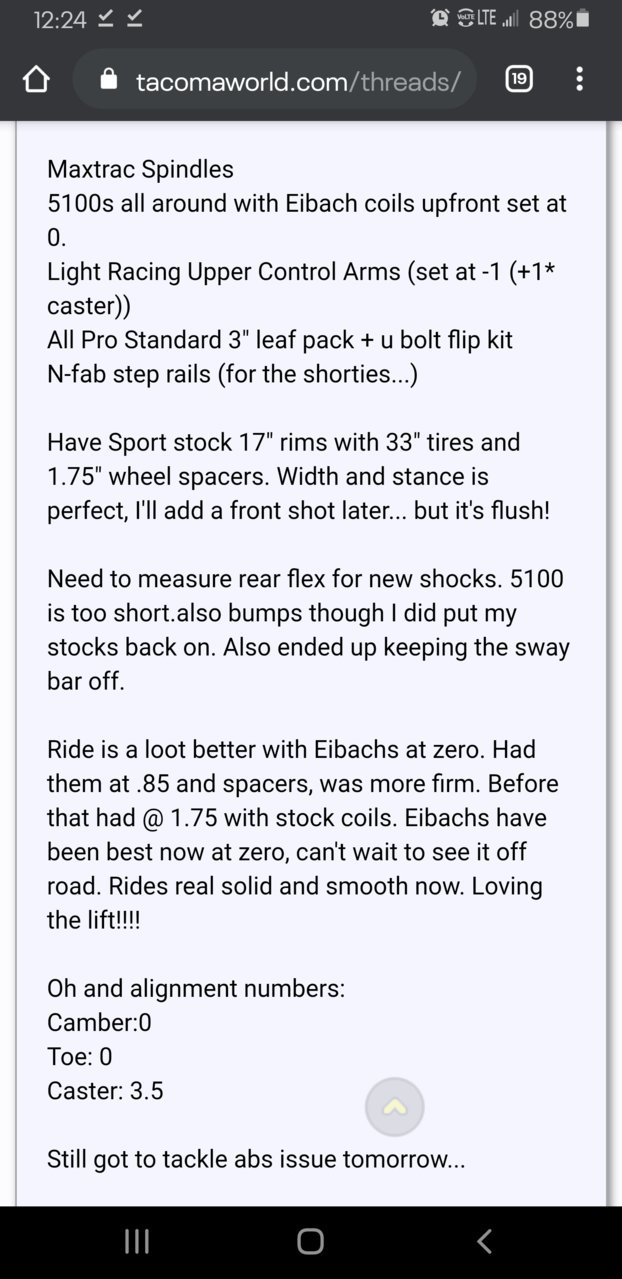Image resolution: width=622 pixels, height=1279 pixels.
Task: Tap the Chrome home icon
Action: pyautogui.click(x=36, y=80)
